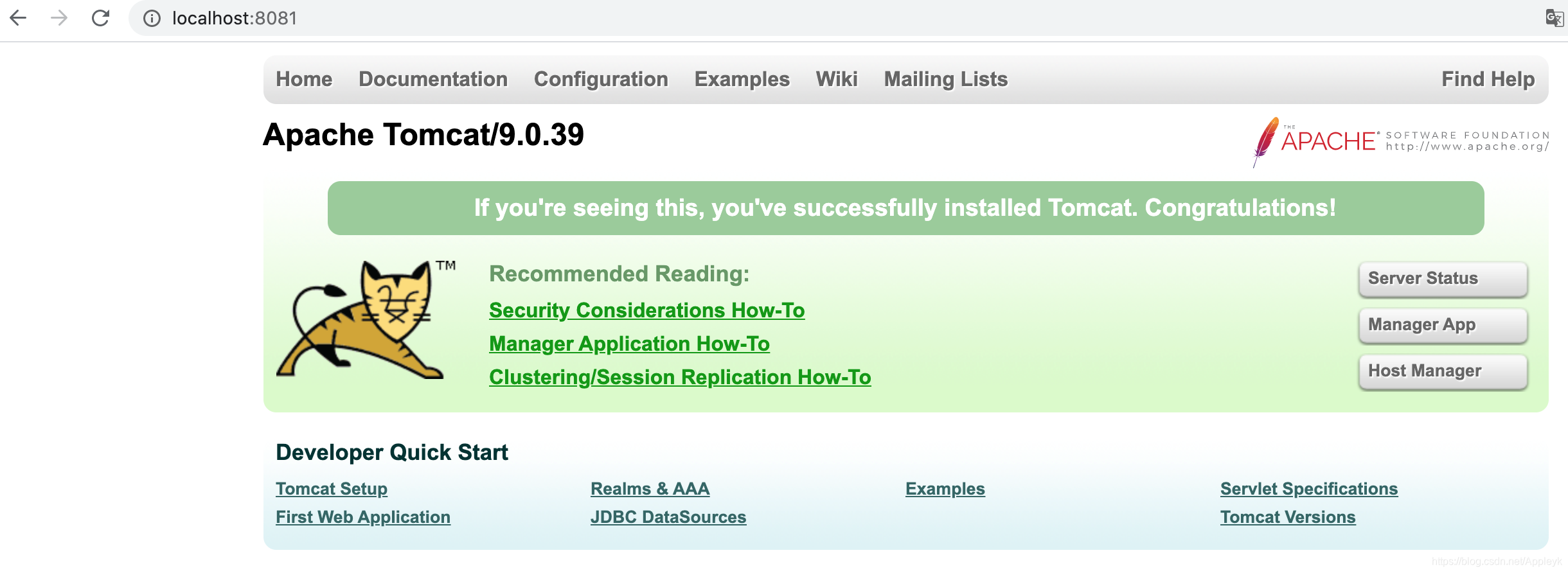Go back with the browser back arrow
This screenshot has height=573, width=1568.
pyautogui.click(x=18, y=18)
